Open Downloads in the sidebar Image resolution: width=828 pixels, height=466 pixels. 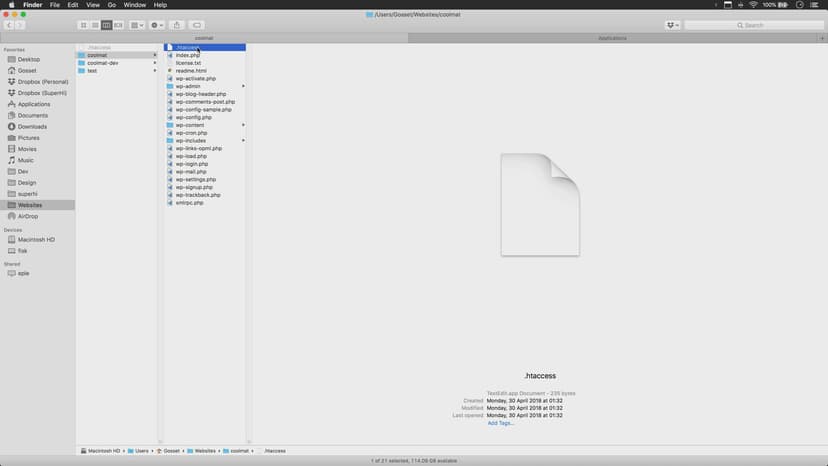(32, 127)
